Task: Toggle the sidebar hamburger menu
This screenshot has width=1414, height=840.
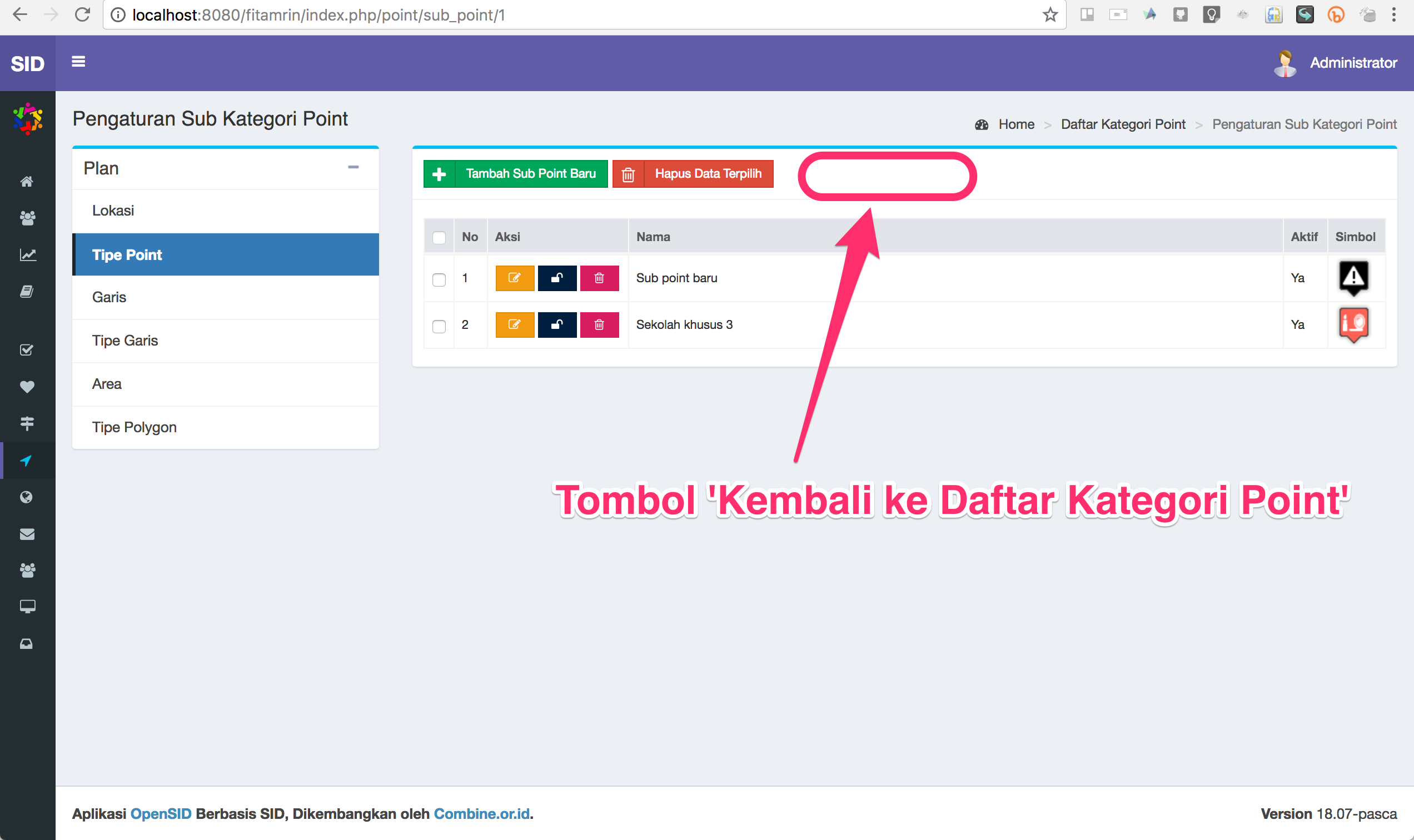Action: coord(78,62)
